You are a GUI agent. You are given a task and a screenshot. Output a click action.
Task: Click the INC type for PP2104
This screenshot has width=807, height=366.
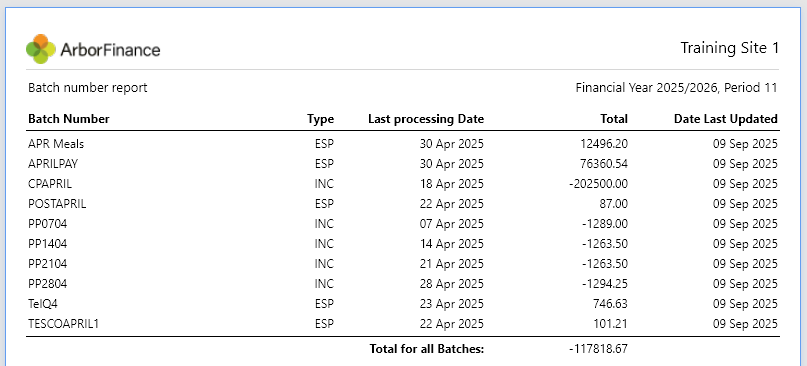click(324, 264)
